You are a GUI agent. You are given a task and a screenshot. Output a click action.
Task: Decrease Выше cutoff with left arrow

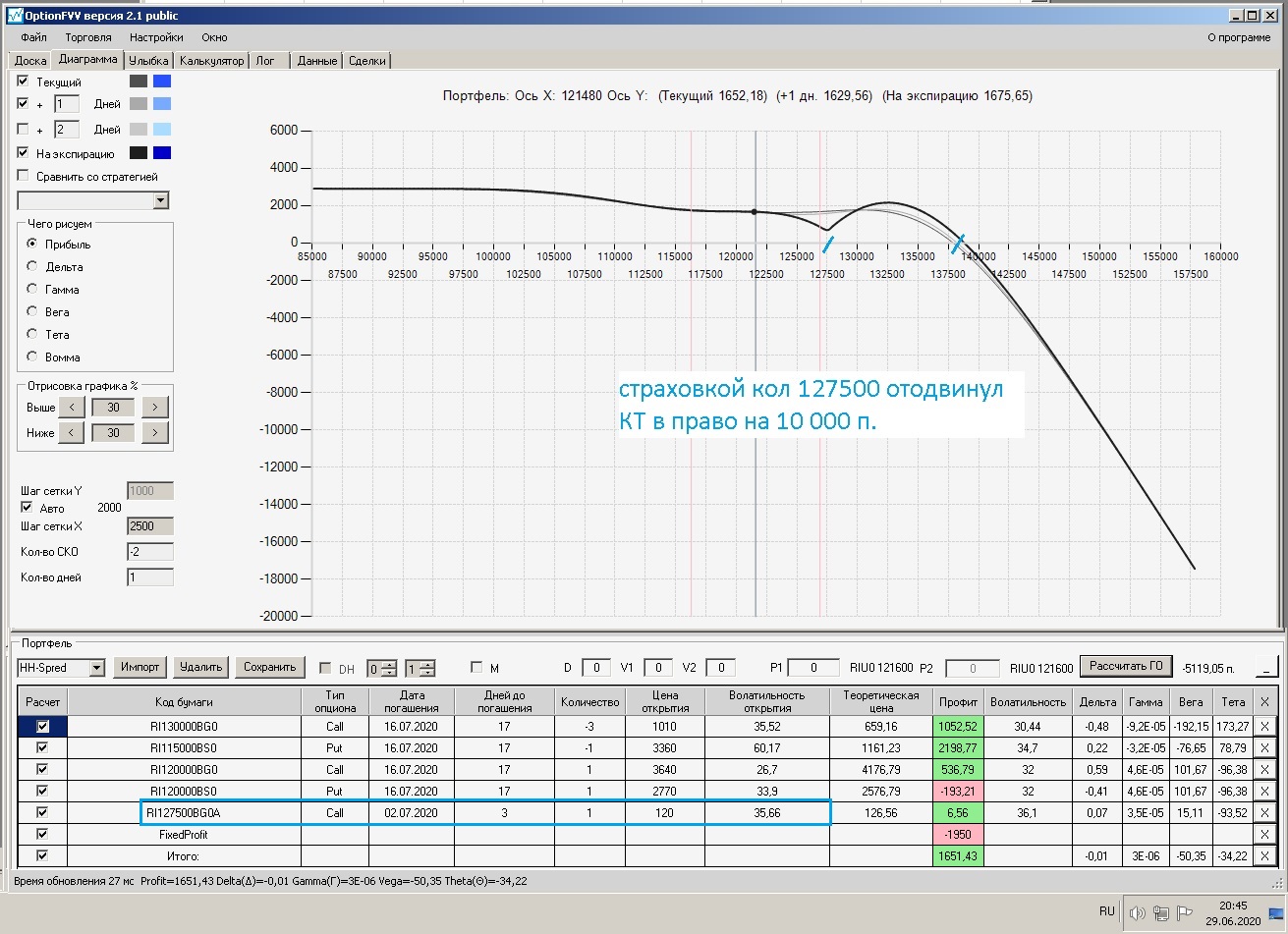point(71,407)
